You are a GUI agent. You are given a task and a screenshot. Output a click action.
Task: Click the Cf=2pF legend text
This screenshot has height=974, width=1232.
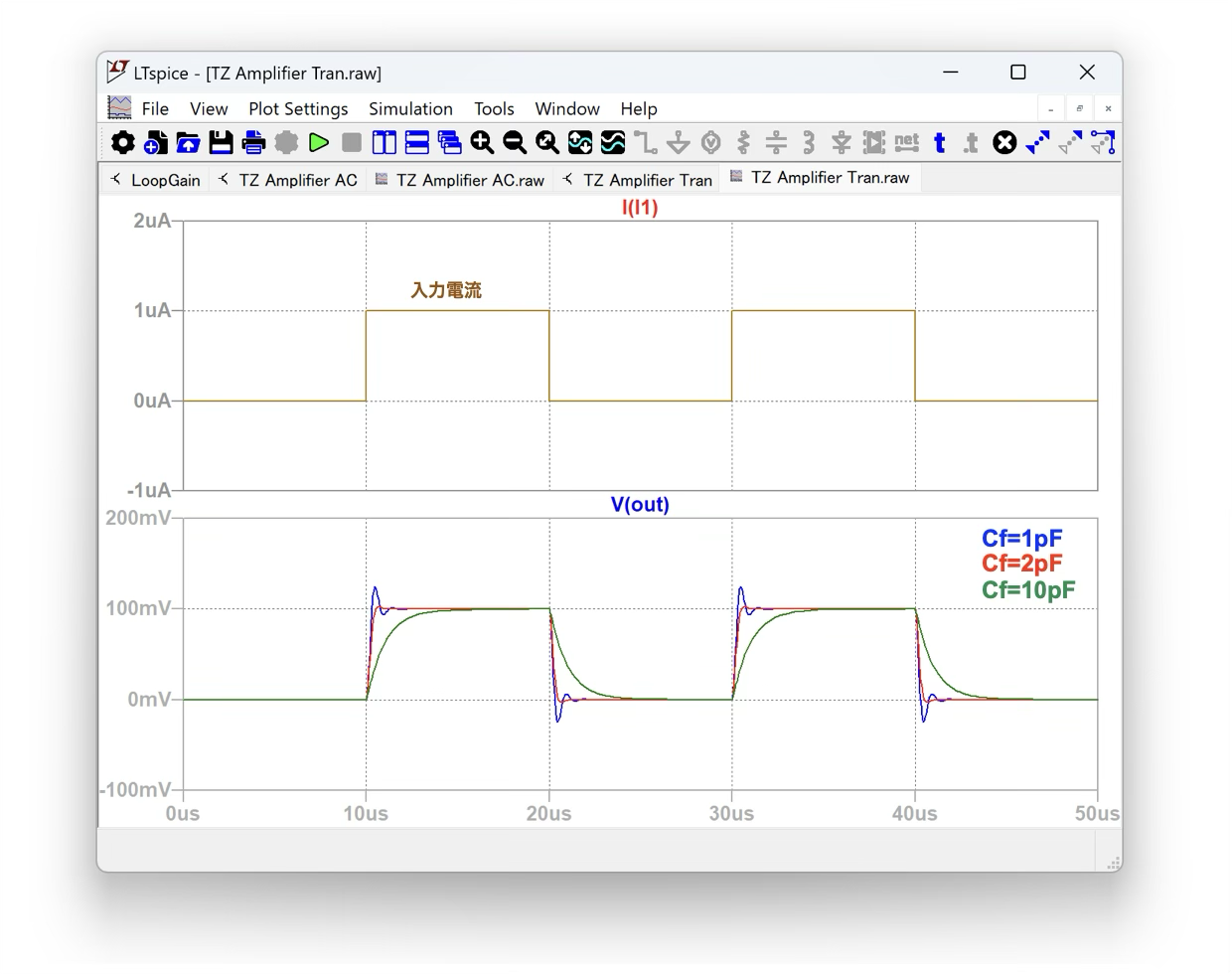[x=1022, y=564]
